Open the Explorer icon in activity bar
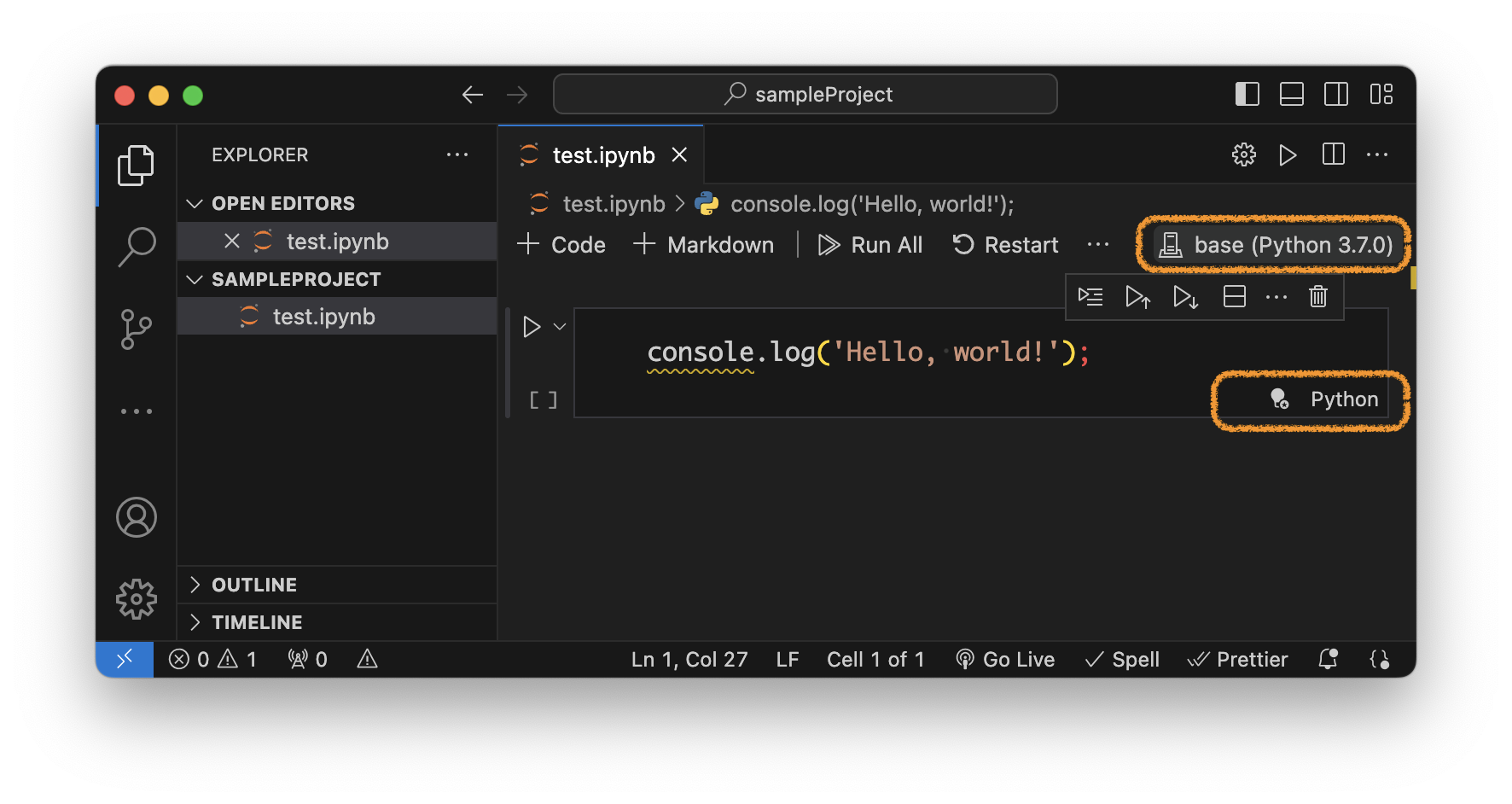 [x=136, y=164]
